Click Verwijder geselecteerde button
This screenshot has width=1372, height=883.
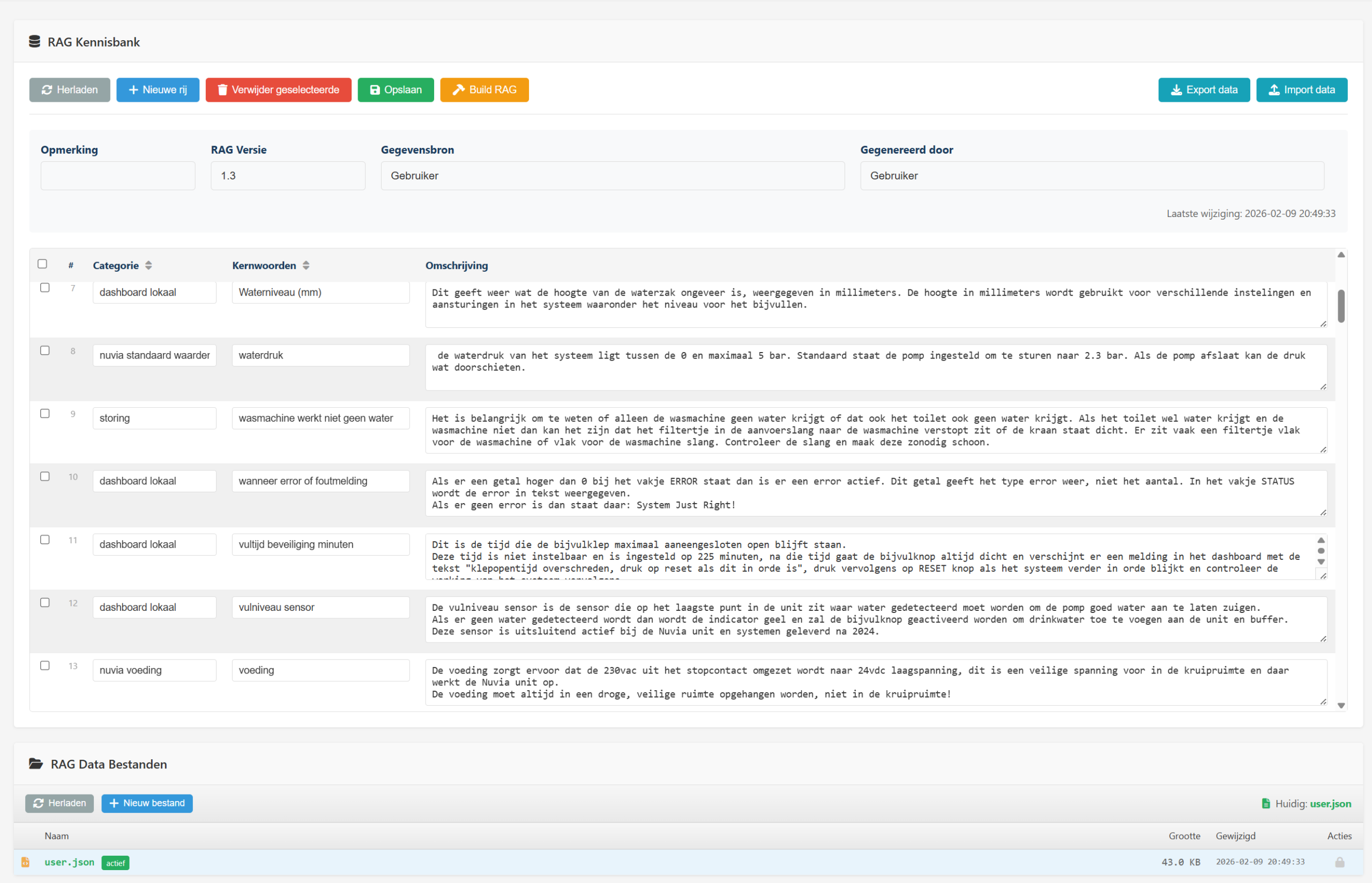pos(278,89)
